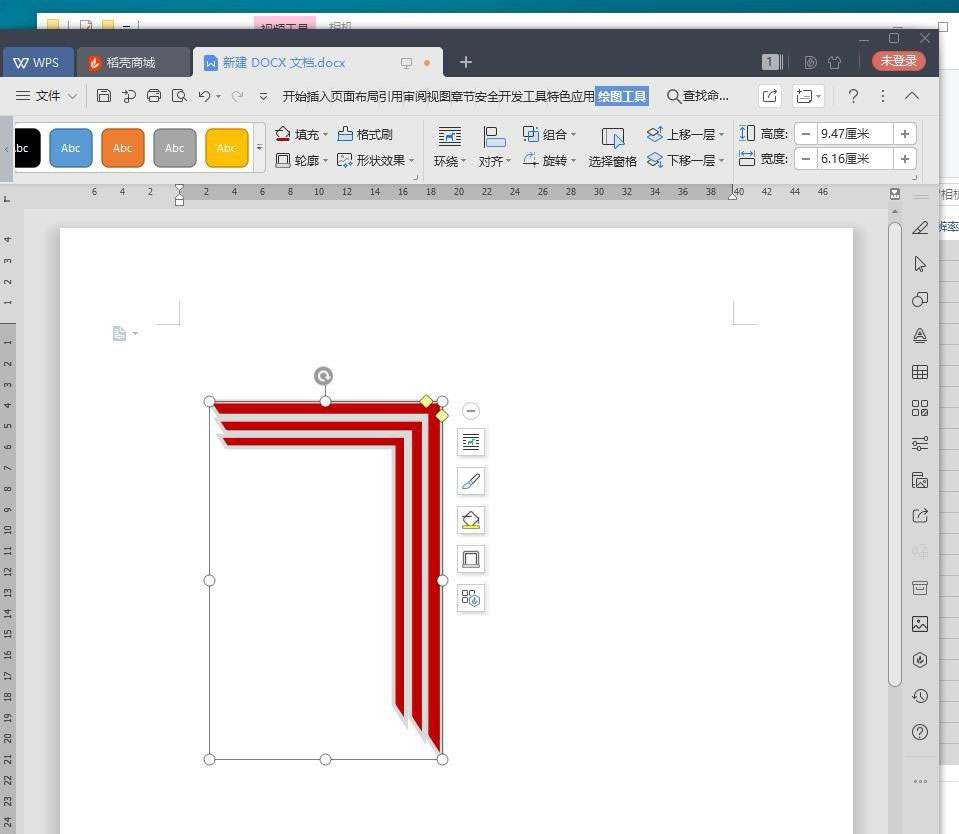Click the help icon in right sidebar
This screenshot has width=959, height=834.
[920, 732]
